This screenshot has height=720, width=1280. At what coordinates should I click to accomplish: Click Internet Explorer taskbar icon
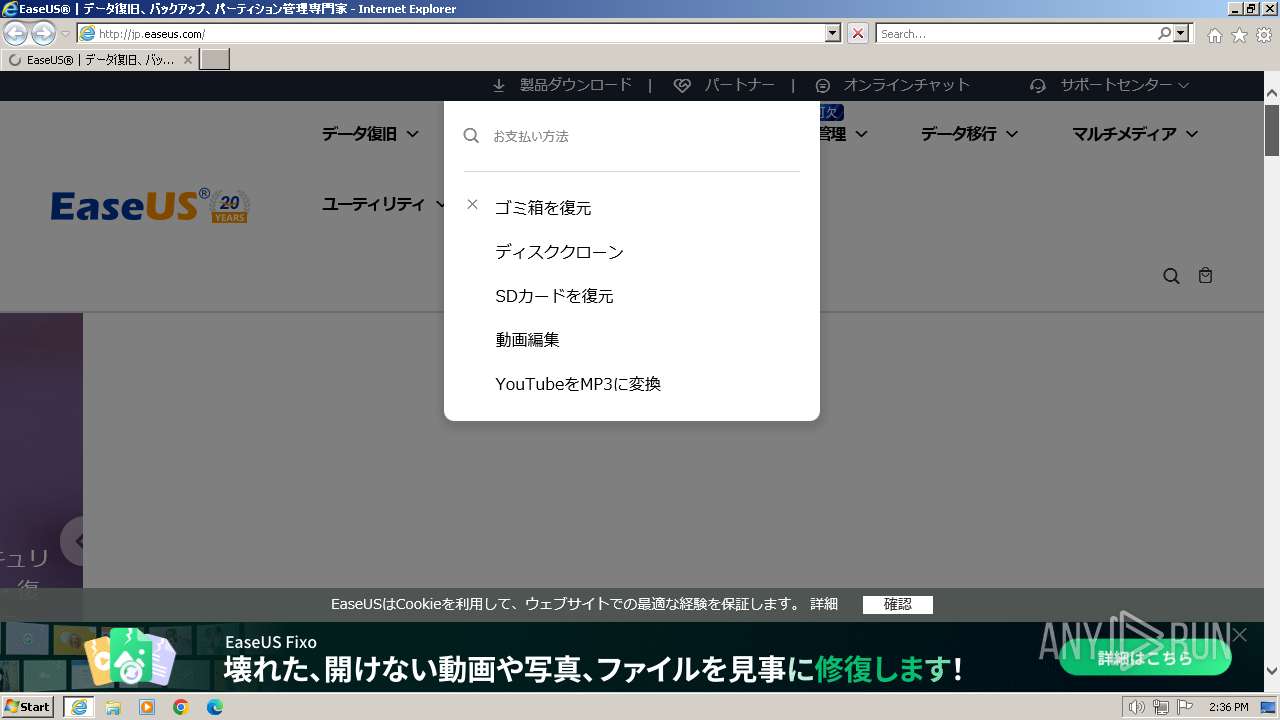click(x=79, y=707)
